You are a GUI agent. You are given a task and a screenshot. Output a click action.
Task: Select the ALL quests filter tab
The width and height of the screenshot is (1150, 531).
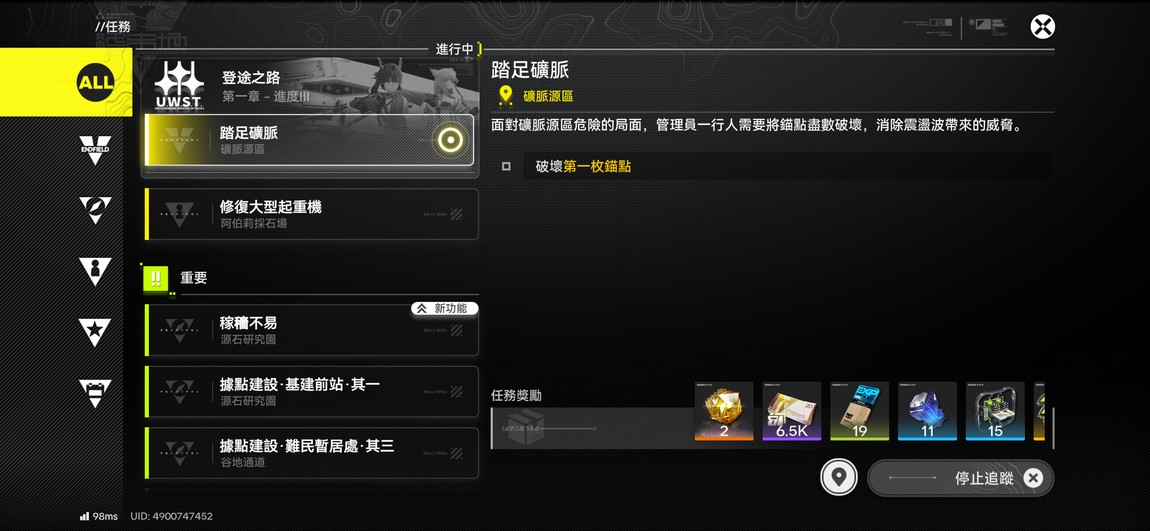(x=66, y=82)
